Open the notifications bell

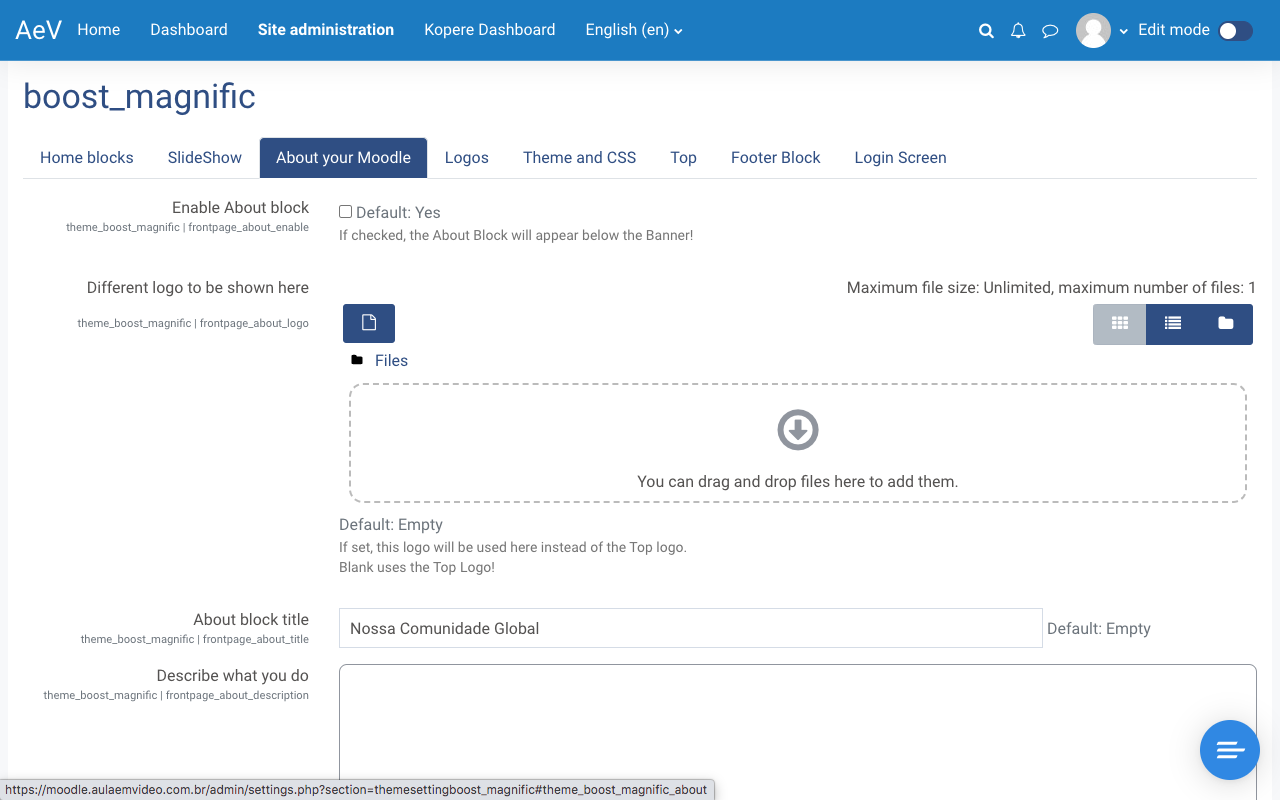click(x=1018, y=31)
